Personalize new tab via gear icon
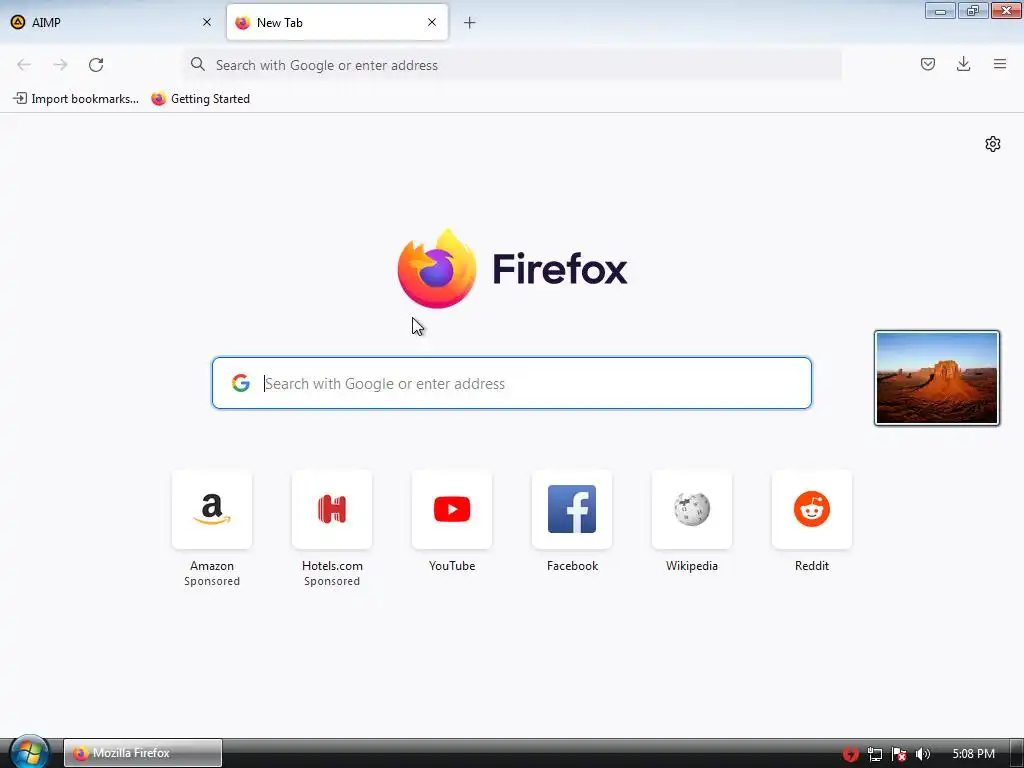Image resolution: width=1024 pixels, height=768 pixels. pos(993,144)
